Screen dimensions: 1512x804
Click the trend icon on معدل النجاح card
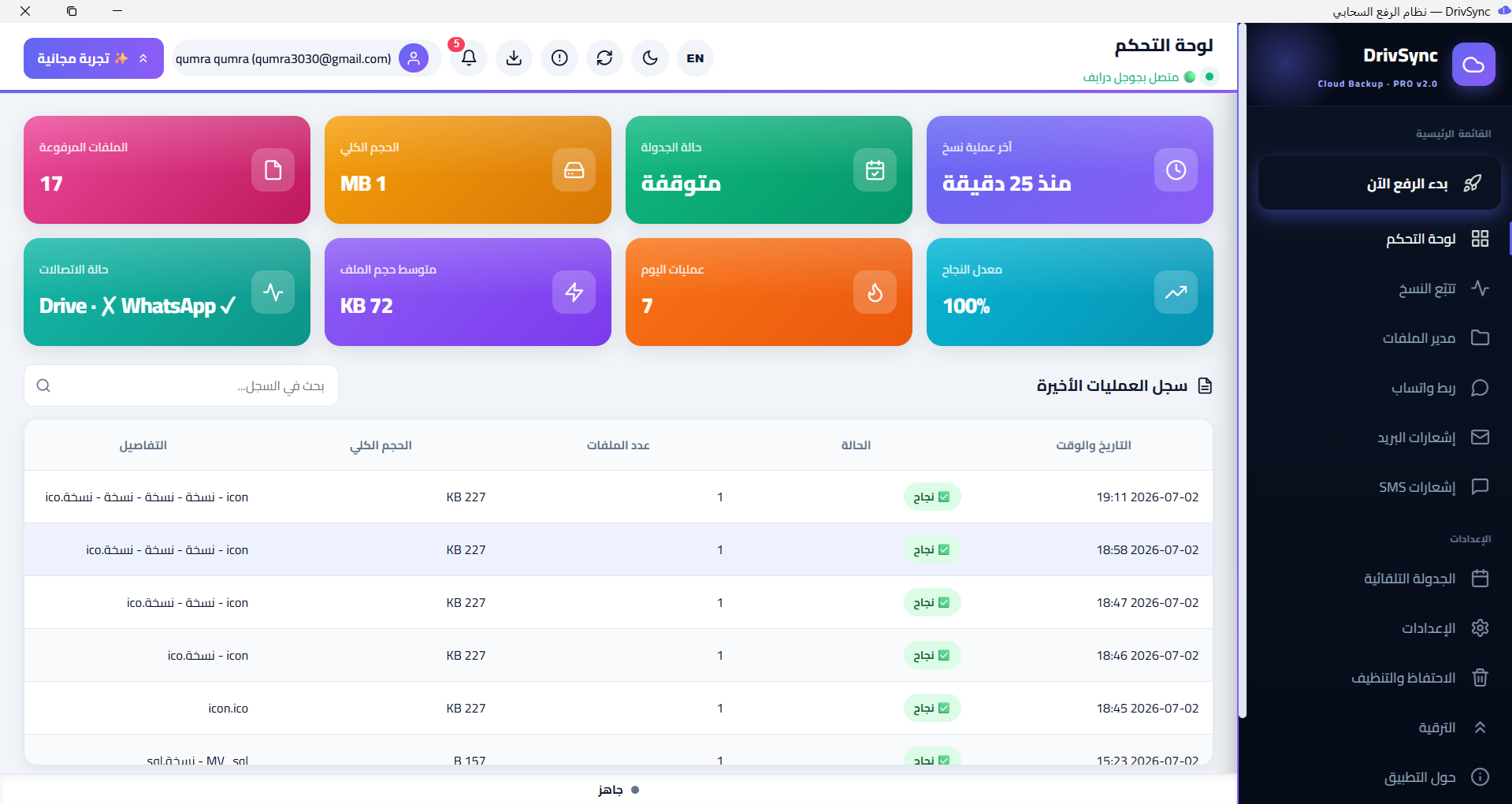[1176, 292]
